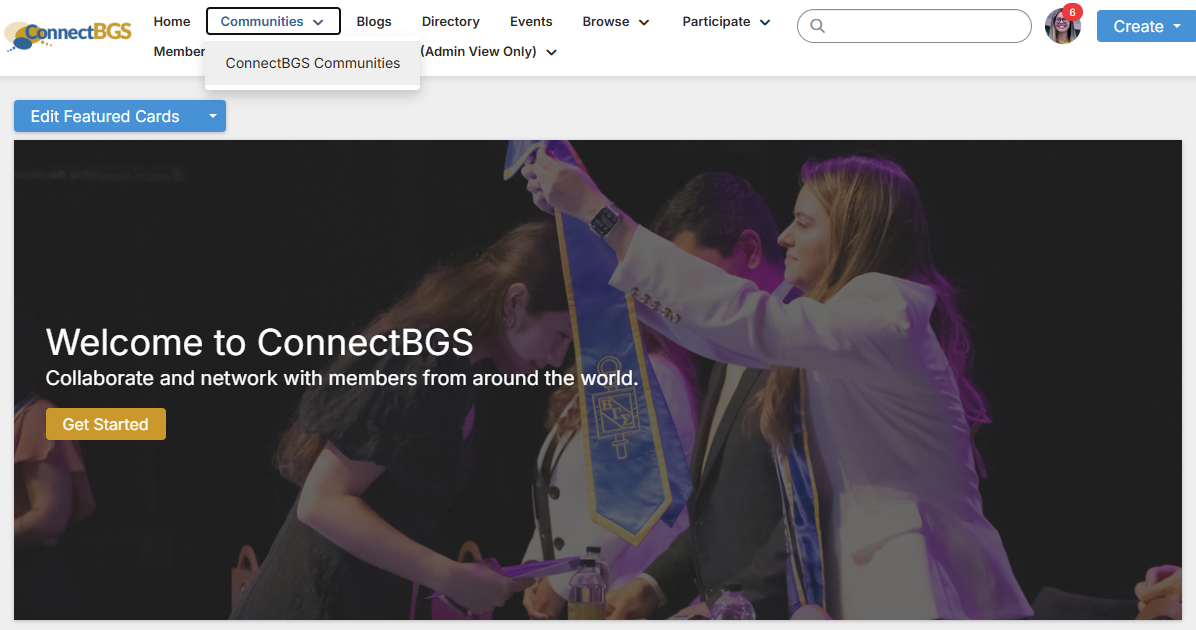Select ConnectBGS Communities menu entry
Image resolution: width=1196 pixels, height=630 pixels.
[x=313, y=63]
